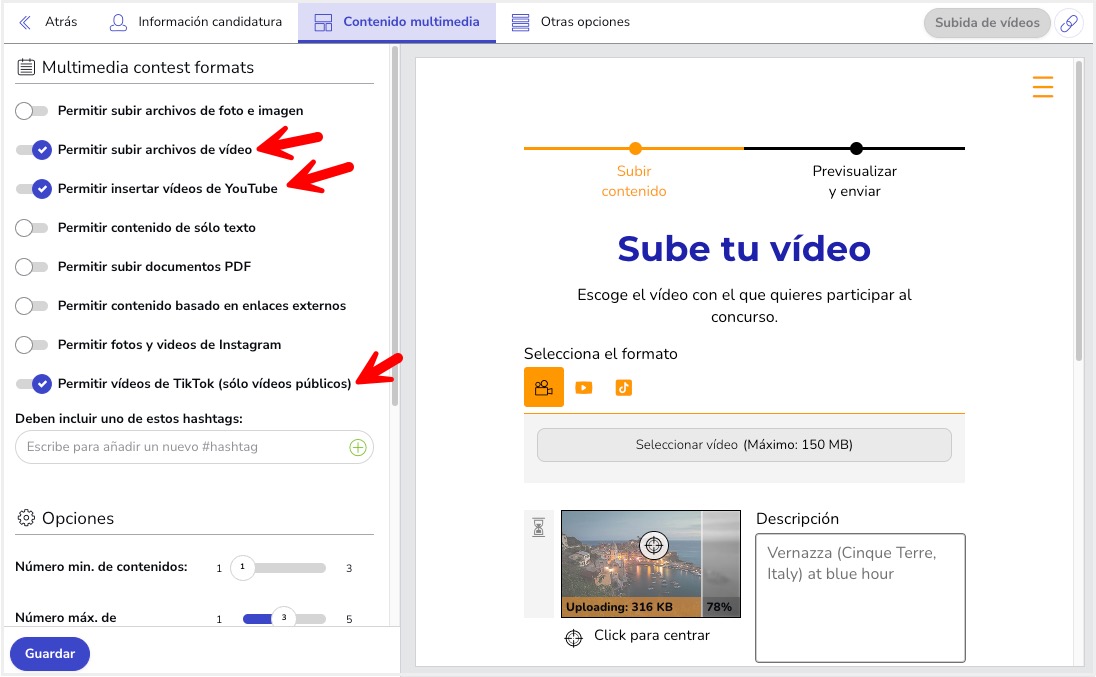This screenshot has width=1096, height=677.
Task: Click the copy link icon button
Action: [1069, 23]
